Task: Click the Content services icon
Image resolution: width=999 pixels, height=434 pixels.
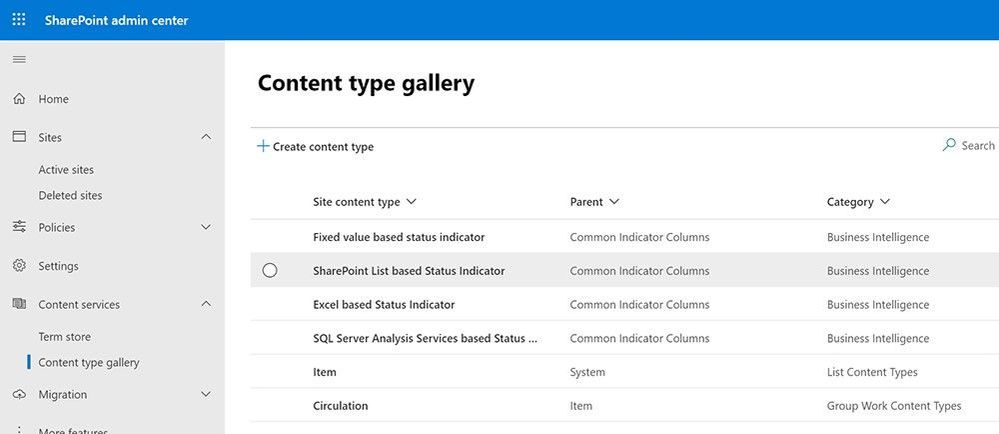Action: click(x=19, y=304)
